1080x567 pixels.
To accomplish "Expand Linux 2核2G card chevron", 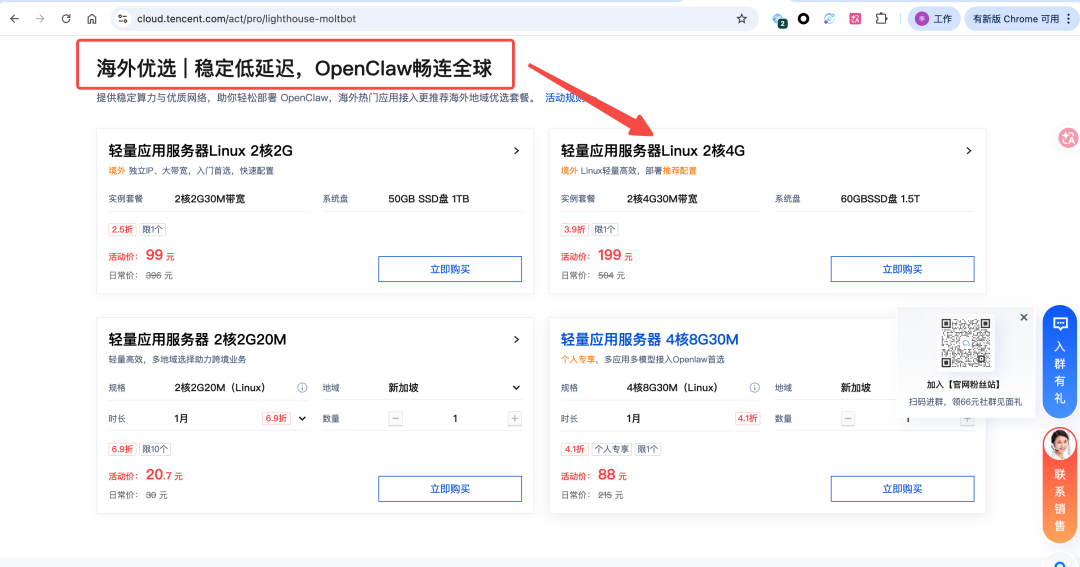I will point(517,151).
